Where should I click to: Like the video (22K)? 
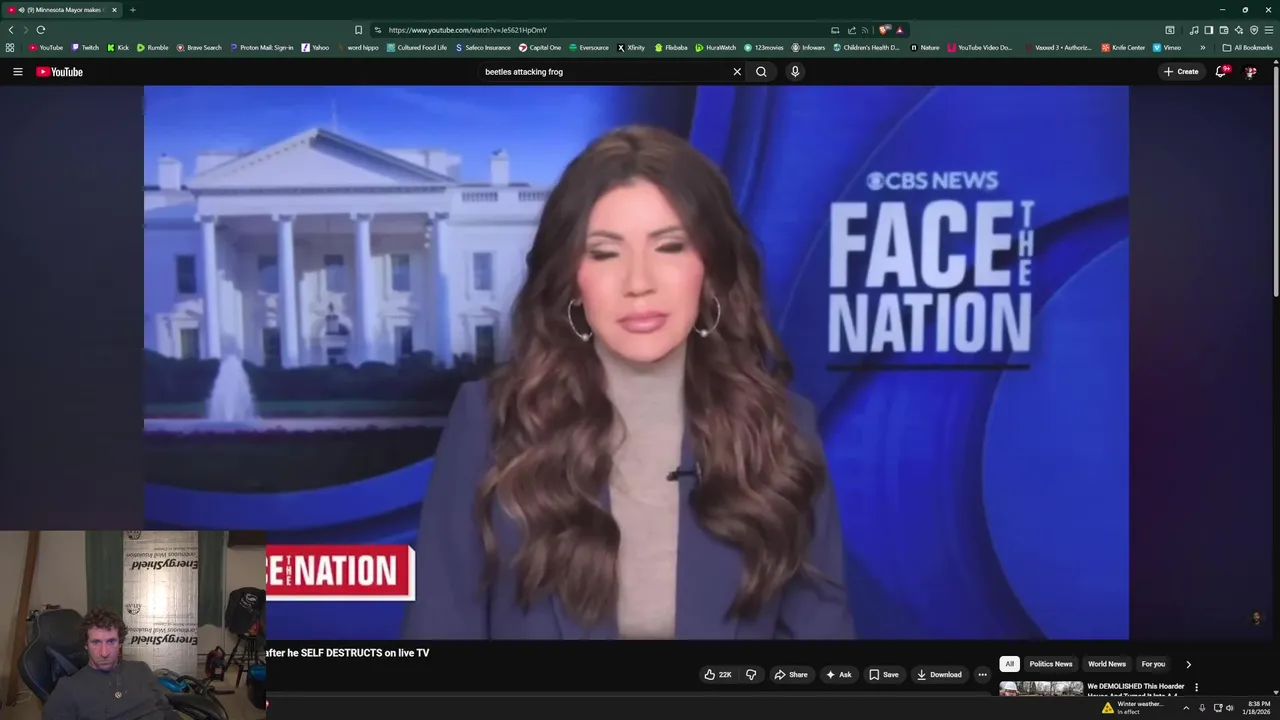718,675
